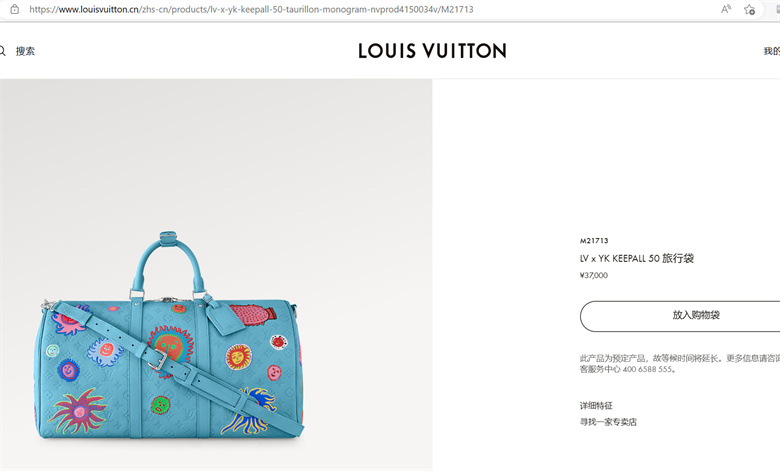Click the product code M21713
This screenshot has height=471, width=780.
594,241
